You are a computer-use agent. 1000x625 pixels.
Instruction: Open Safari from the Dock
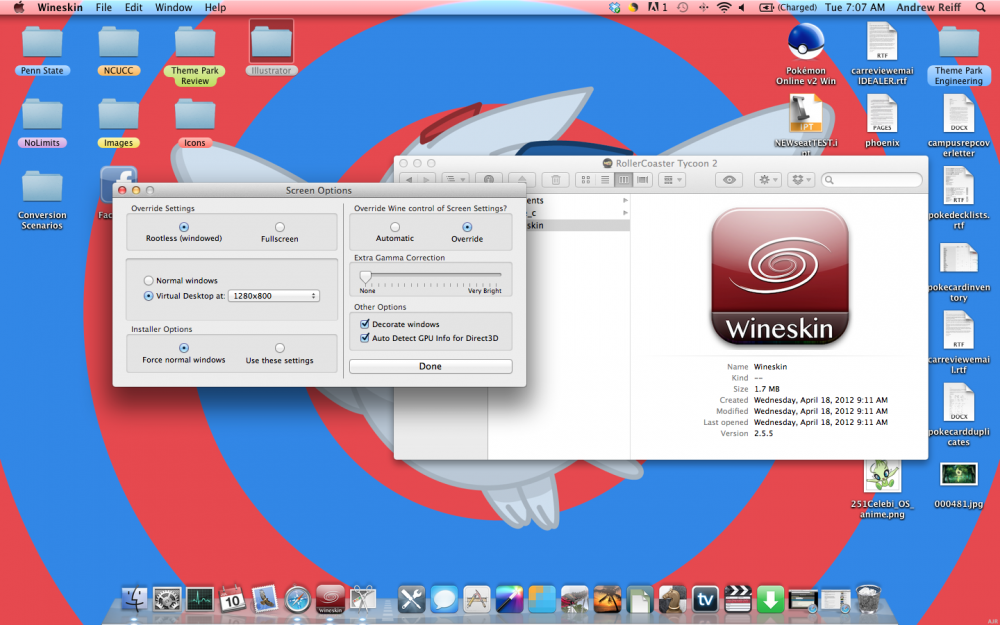[x=298, y=598]
